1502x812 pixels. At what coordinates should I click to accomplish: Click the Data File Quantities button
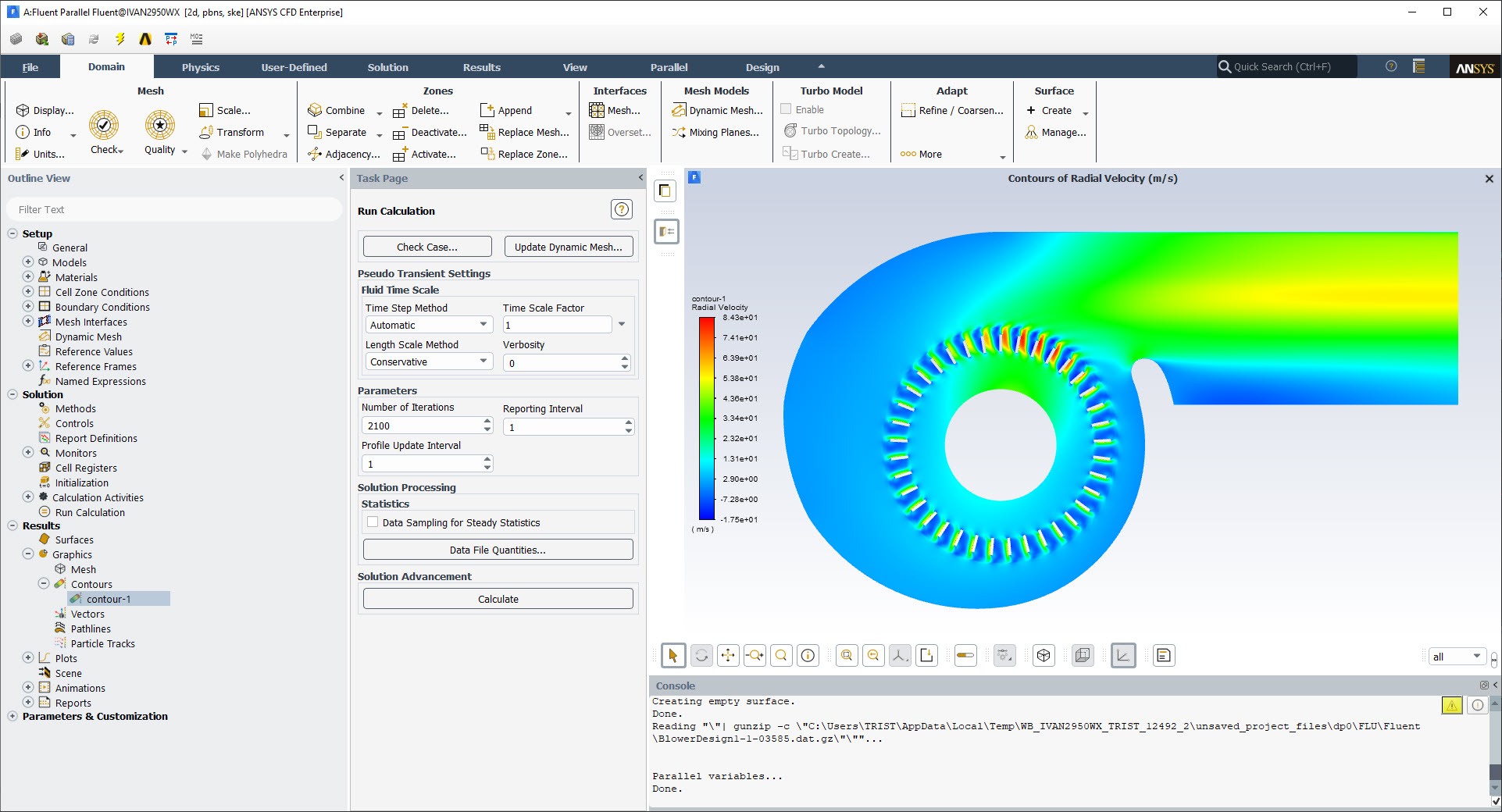pos(498,550)
